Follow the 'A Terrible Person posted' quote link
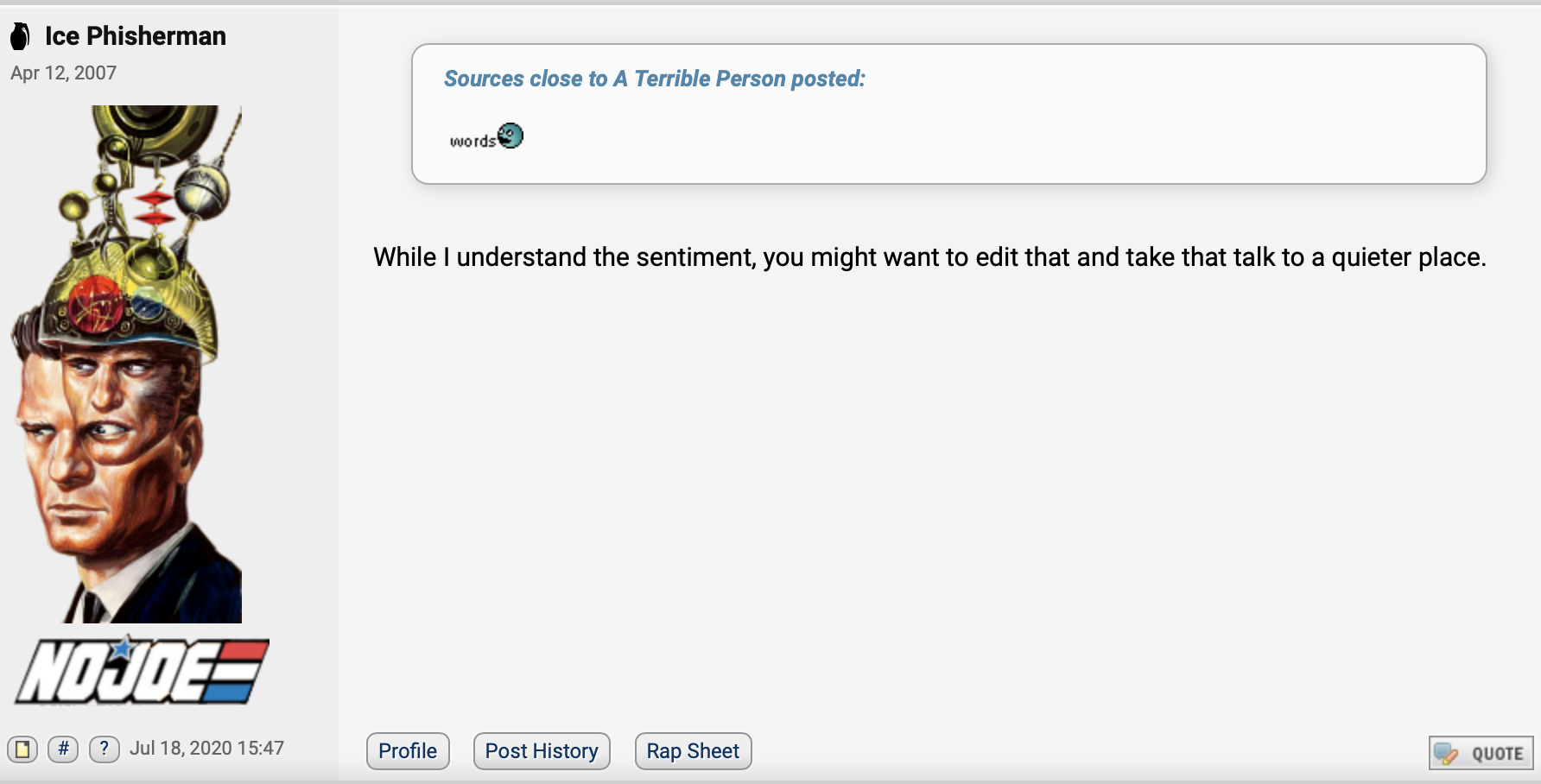This screenshot has width=1541, height=784. 654,79
